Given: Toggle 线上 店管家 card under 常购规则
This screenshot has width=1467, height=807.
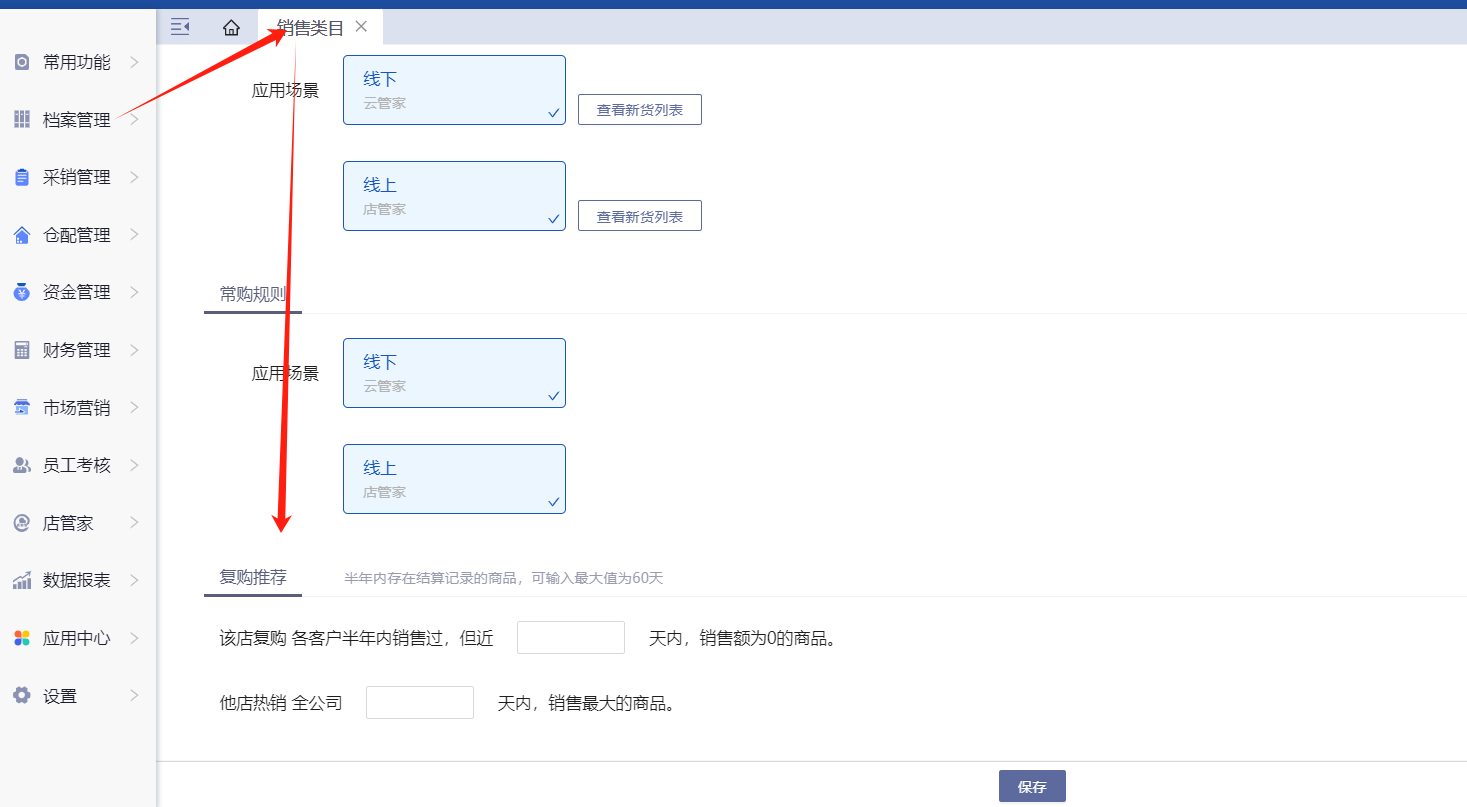Looking at the screenshot, I should tap(454, 479).
